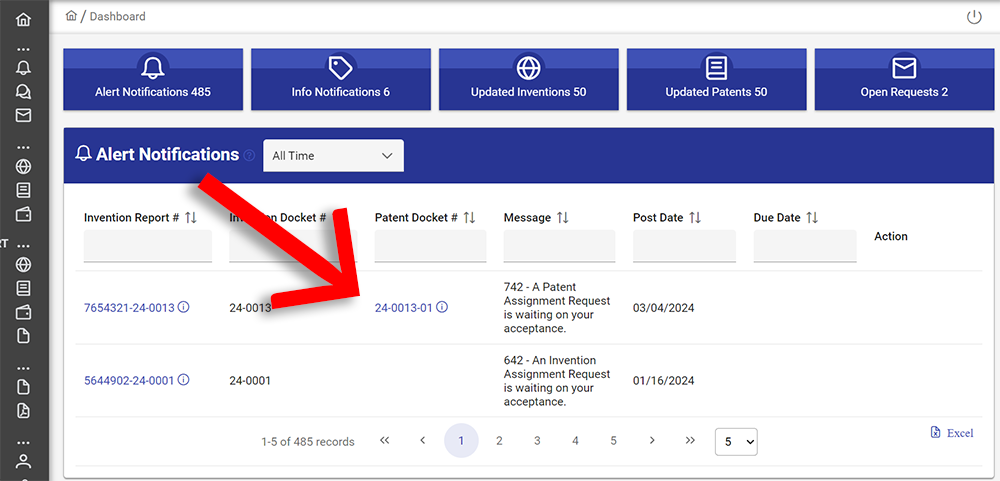Sort by Post Date column

coord(695,218)
